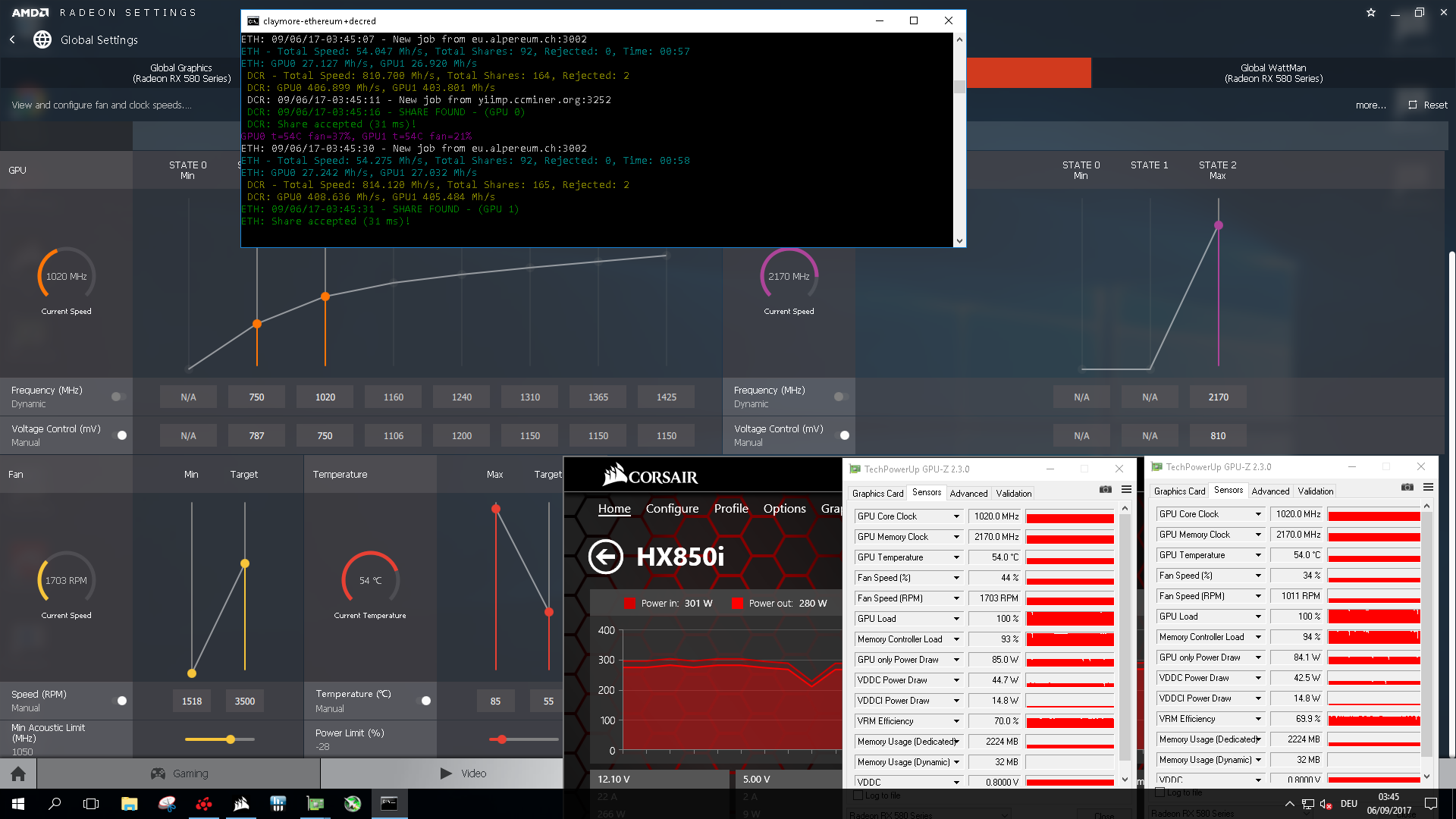Click the 810 memory voltage field
Screen dimensions: 1456x819
[1219, 435]
